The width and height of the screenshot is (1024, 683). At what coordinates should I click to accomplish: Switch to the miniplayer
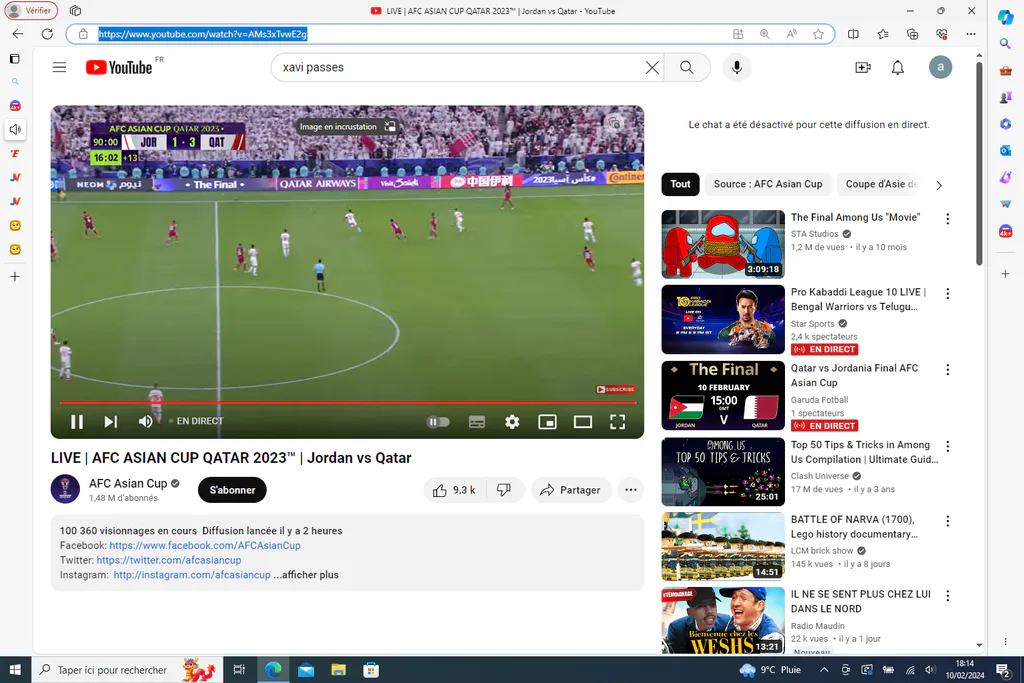547,422
